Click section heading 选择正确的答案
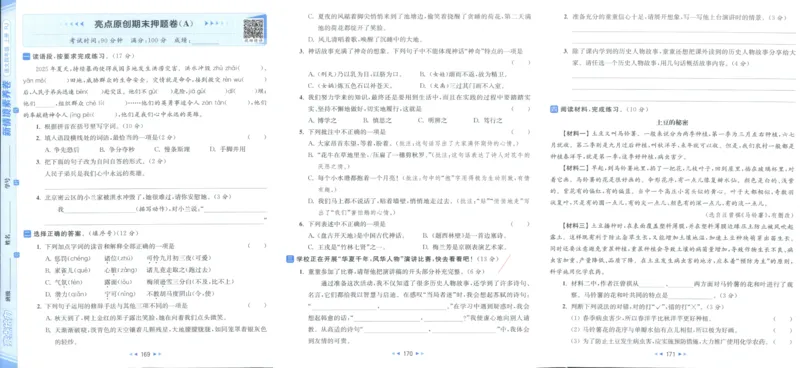800x368 pixels. pyautogui.click(x=59, y=234)
